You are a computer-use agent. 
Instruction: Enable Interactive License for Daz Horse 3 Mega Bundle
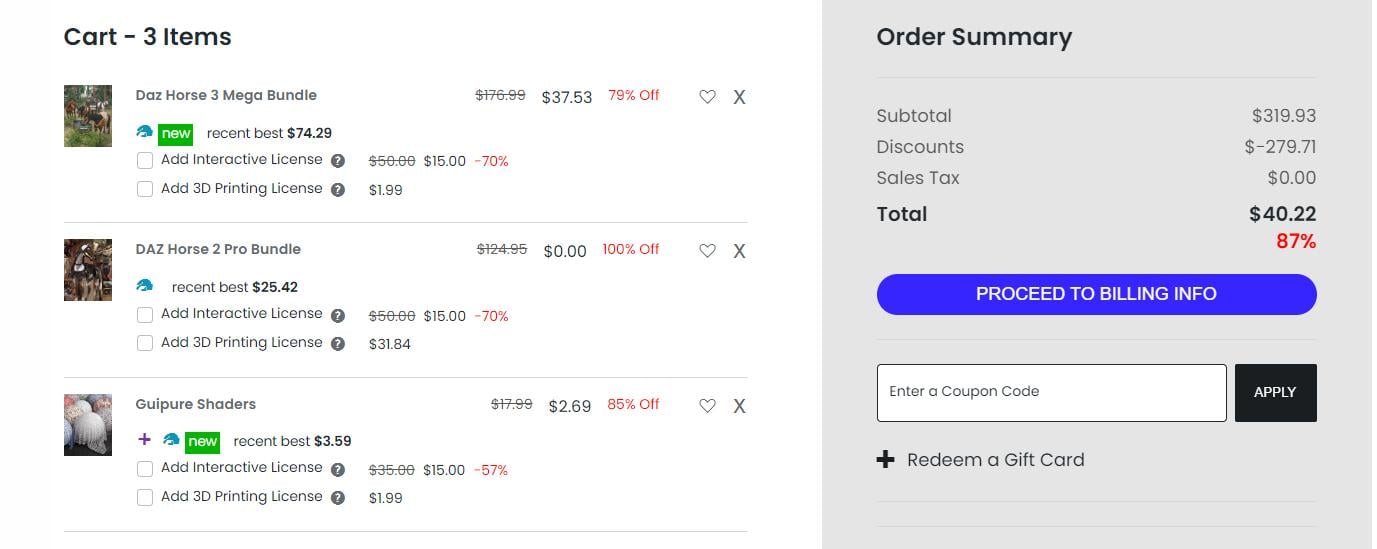[145, 160]
